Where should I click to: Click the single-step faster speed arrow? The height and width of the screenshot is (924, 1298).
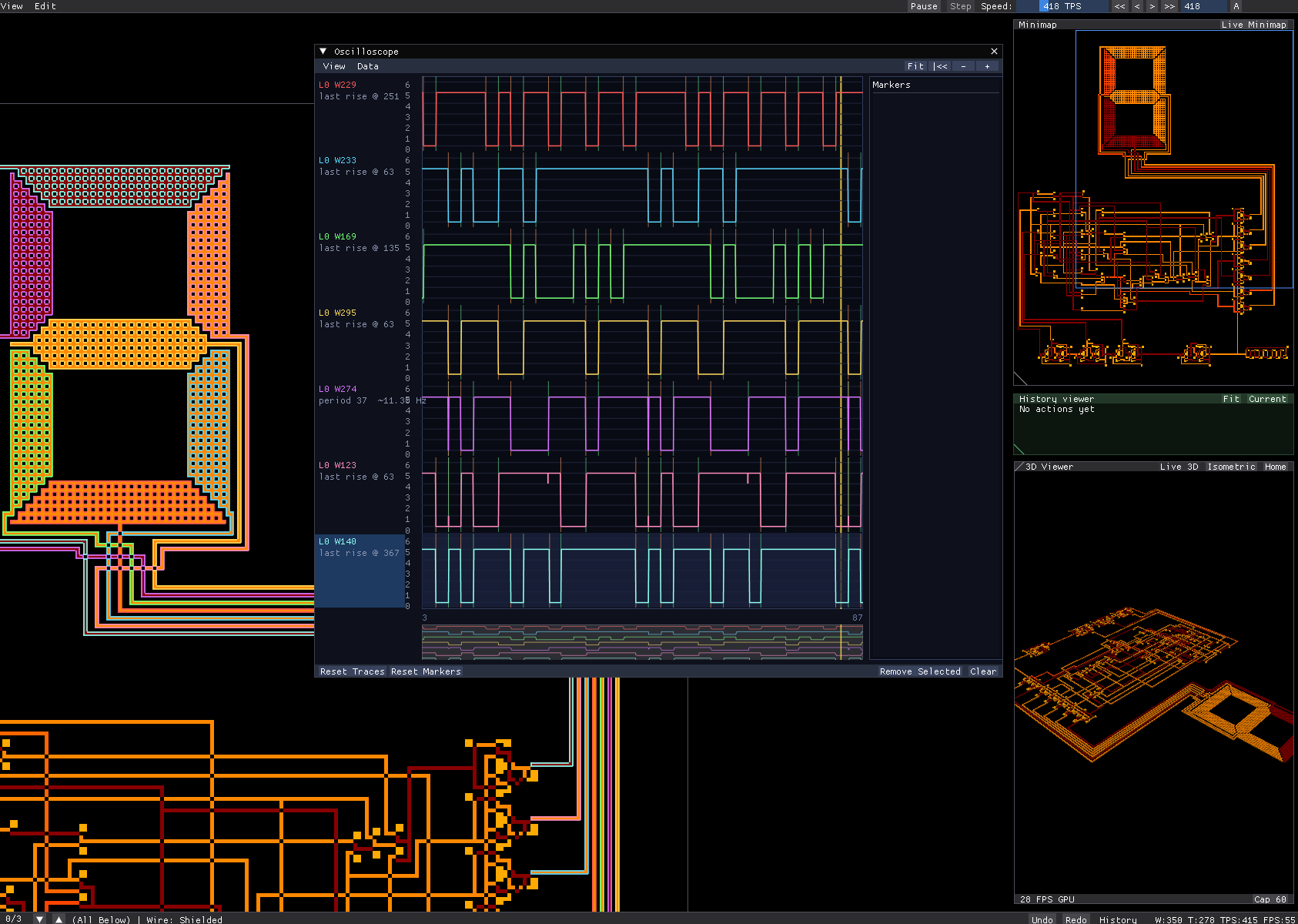pyautogui.click(x=1152, y=6)
